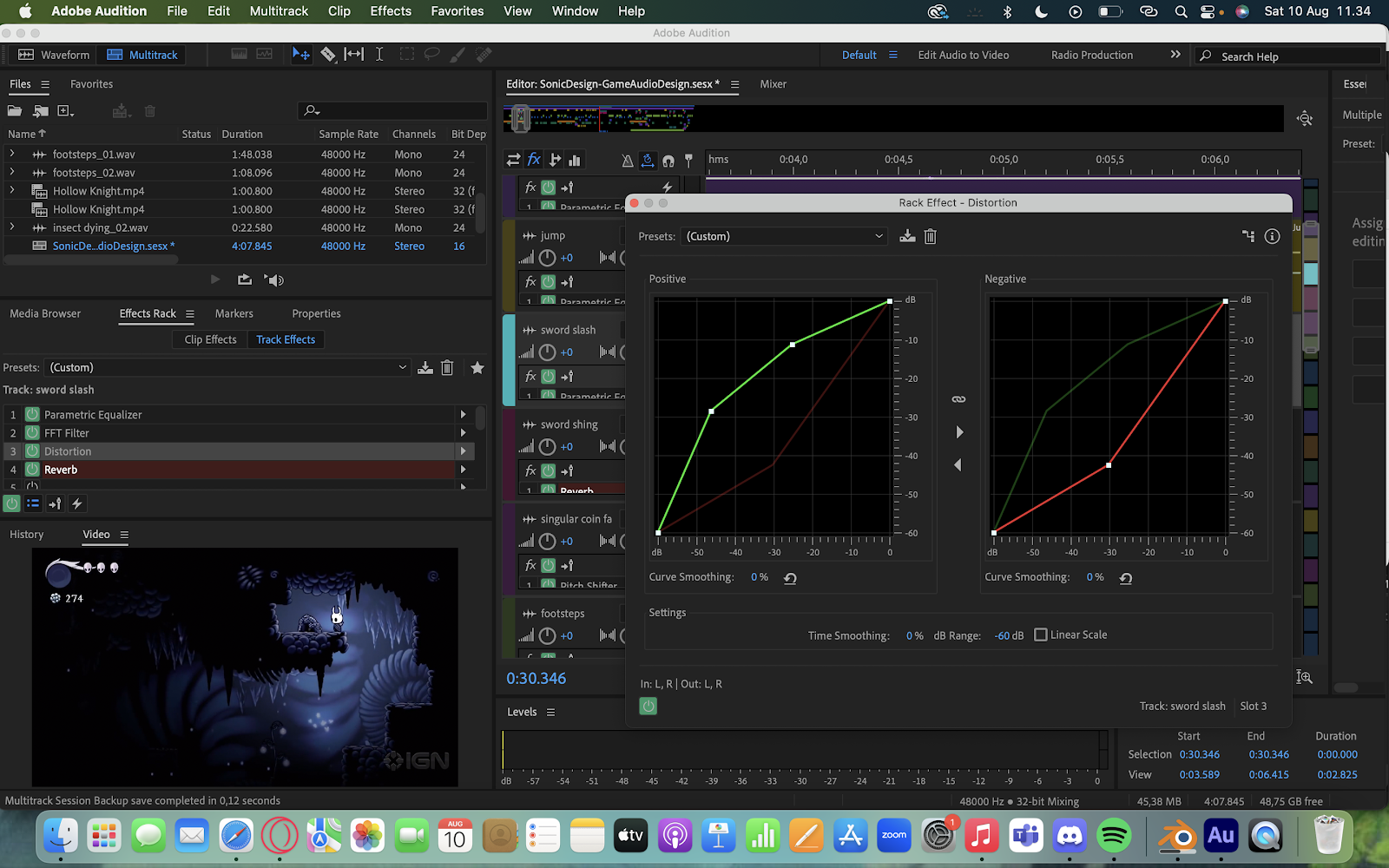This screenshot has height=868, width=1389.
Task: Show Inputs/Outputs track controls in Editor
Action: [x=513, y=160]
